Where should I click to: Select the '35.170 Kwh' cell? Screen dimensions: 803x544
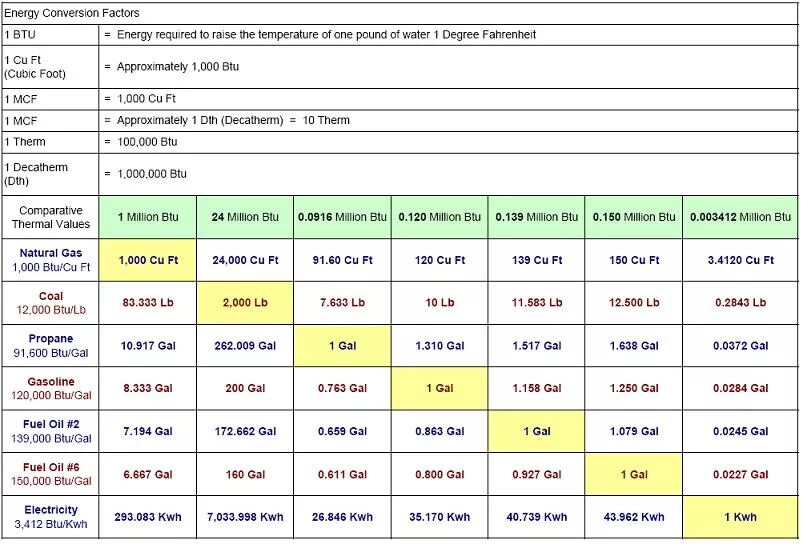click(x=440, y=517)
